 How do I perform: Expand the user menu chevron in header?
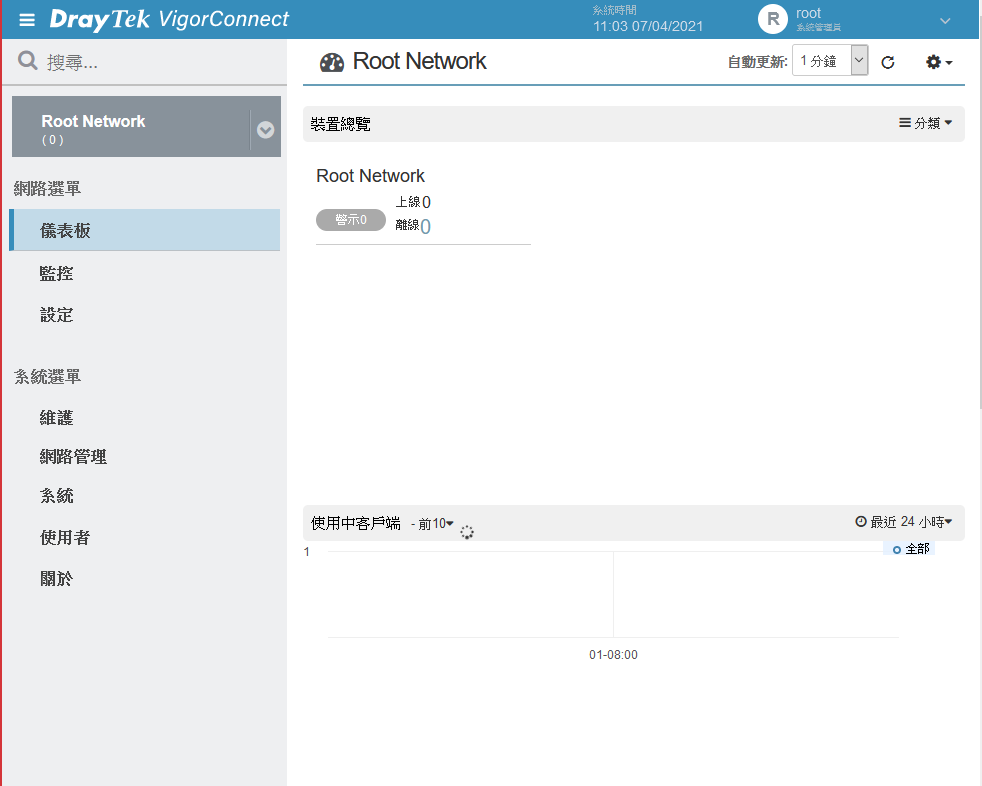tap(945, 20)
